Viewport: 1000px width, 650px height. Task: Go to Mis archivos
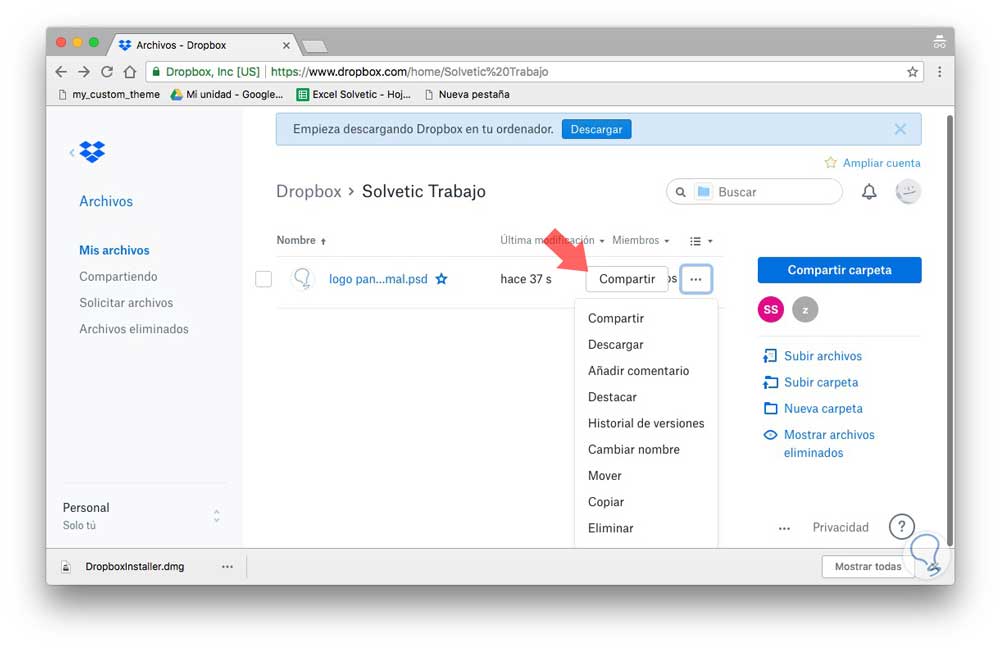(x=114, y=250)
